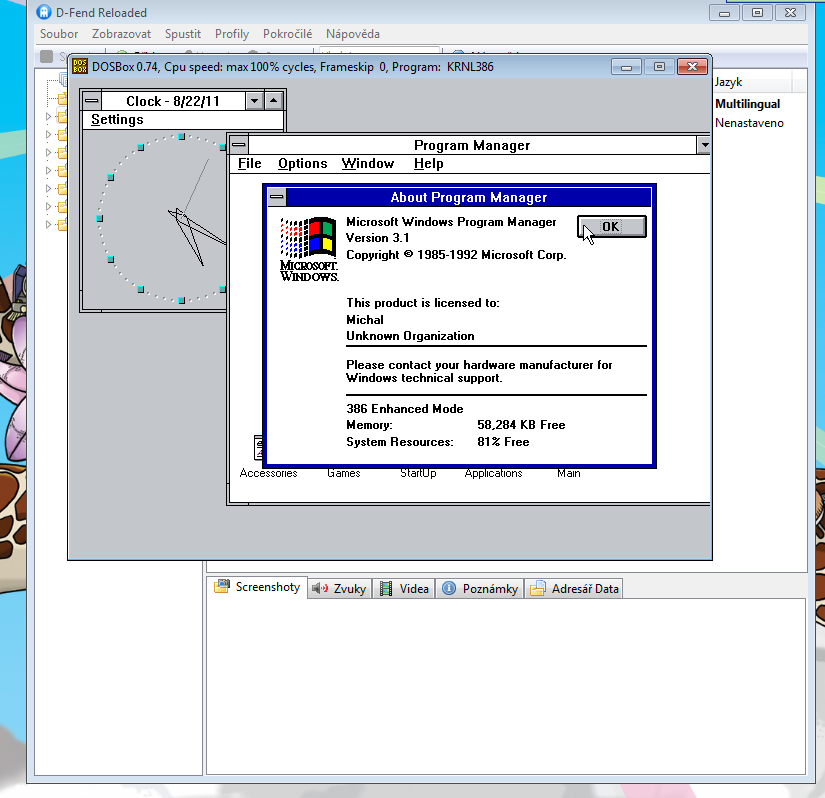Minimize the D-Fend Reloaded window
This screenshot has height=798, width=825.
(x=725, y=13)
